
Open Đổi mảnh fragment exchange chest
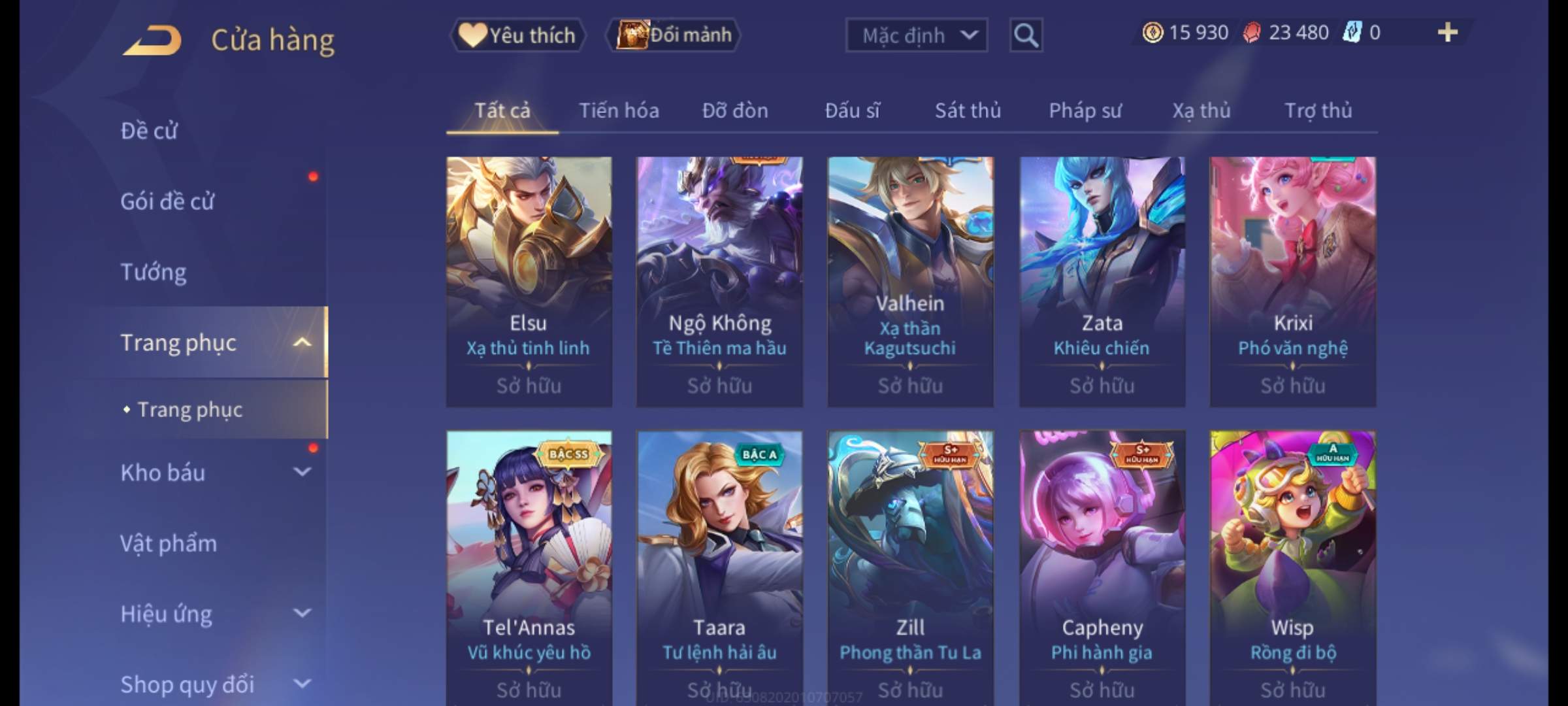click(673, 35)
